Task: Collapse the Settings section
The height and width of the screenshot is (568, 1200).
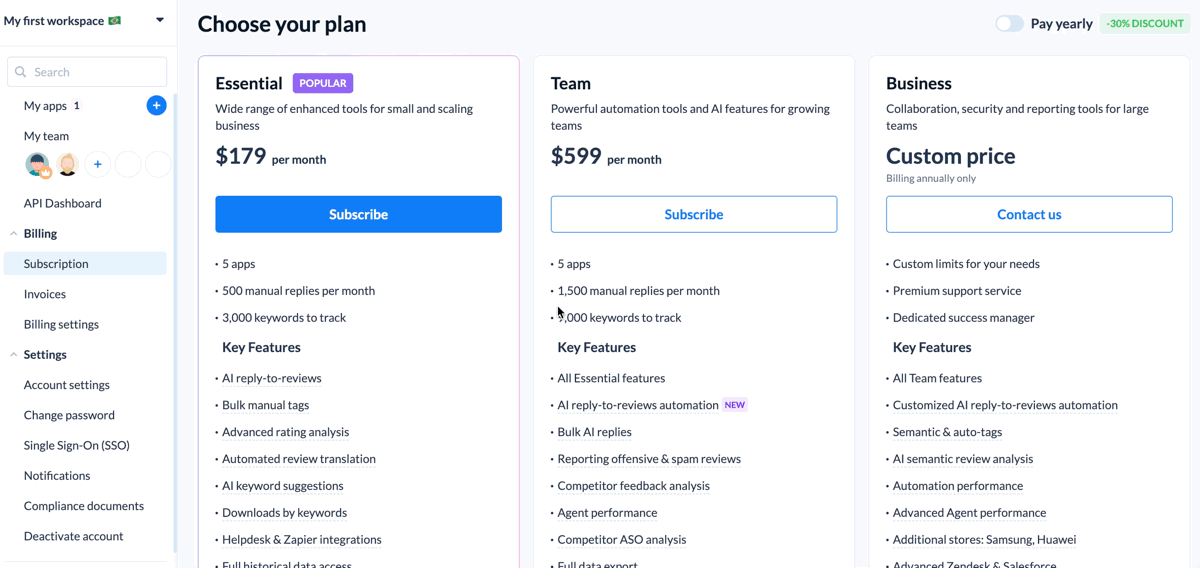Action: [x=13, y=354]
